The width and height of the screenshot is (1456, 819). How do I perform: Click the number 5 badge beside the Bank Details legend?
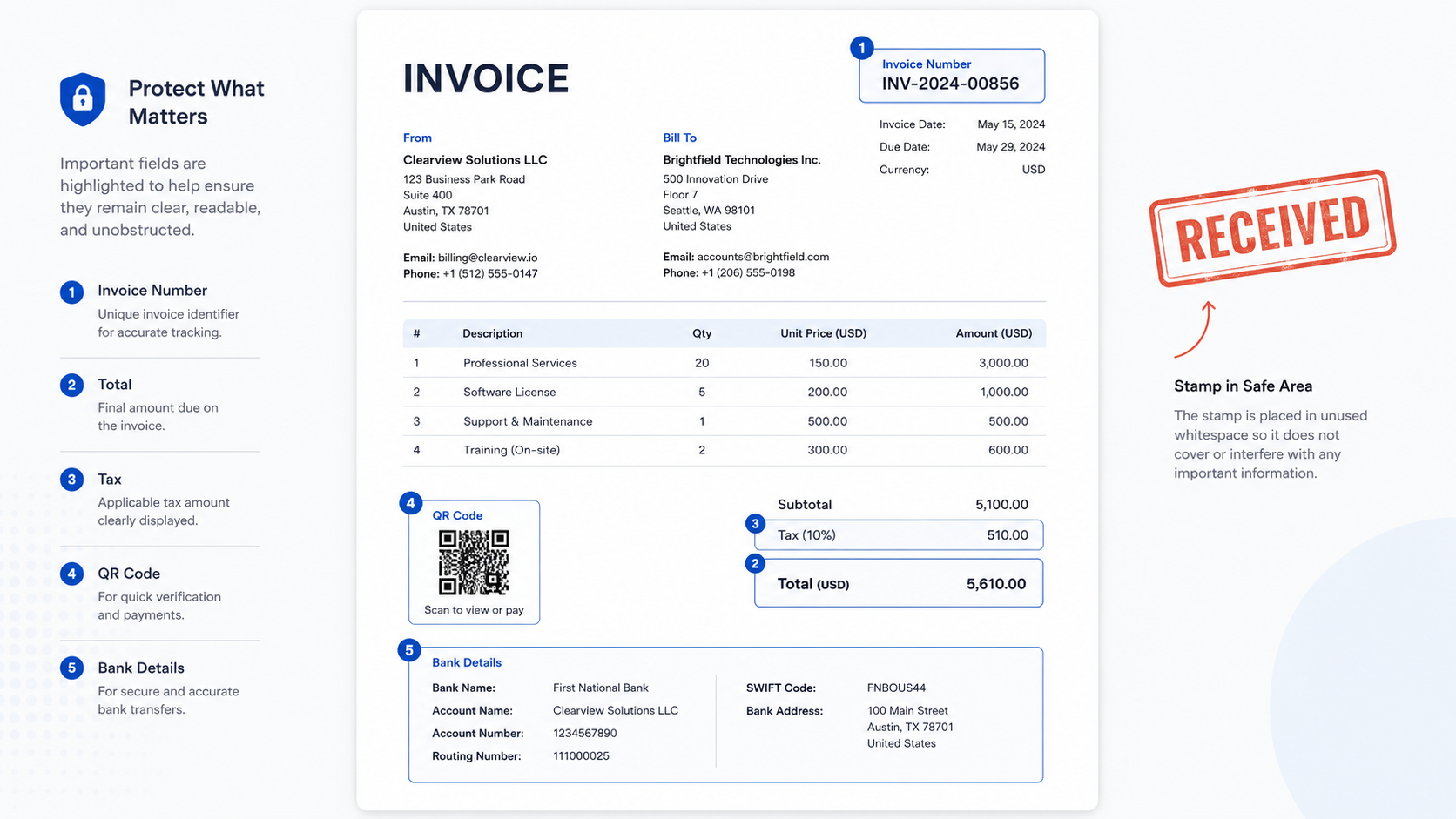click(x=72, y=668)
